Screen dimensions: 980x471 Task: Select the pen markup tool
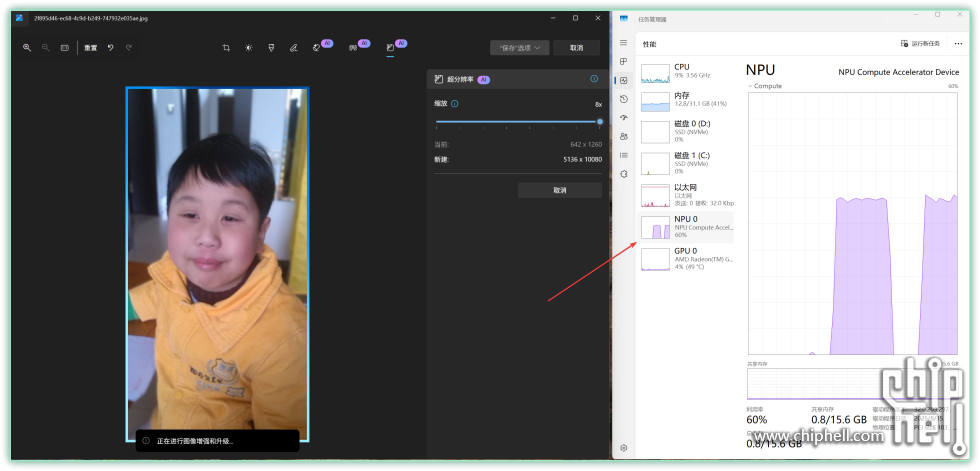click(293, 47)
